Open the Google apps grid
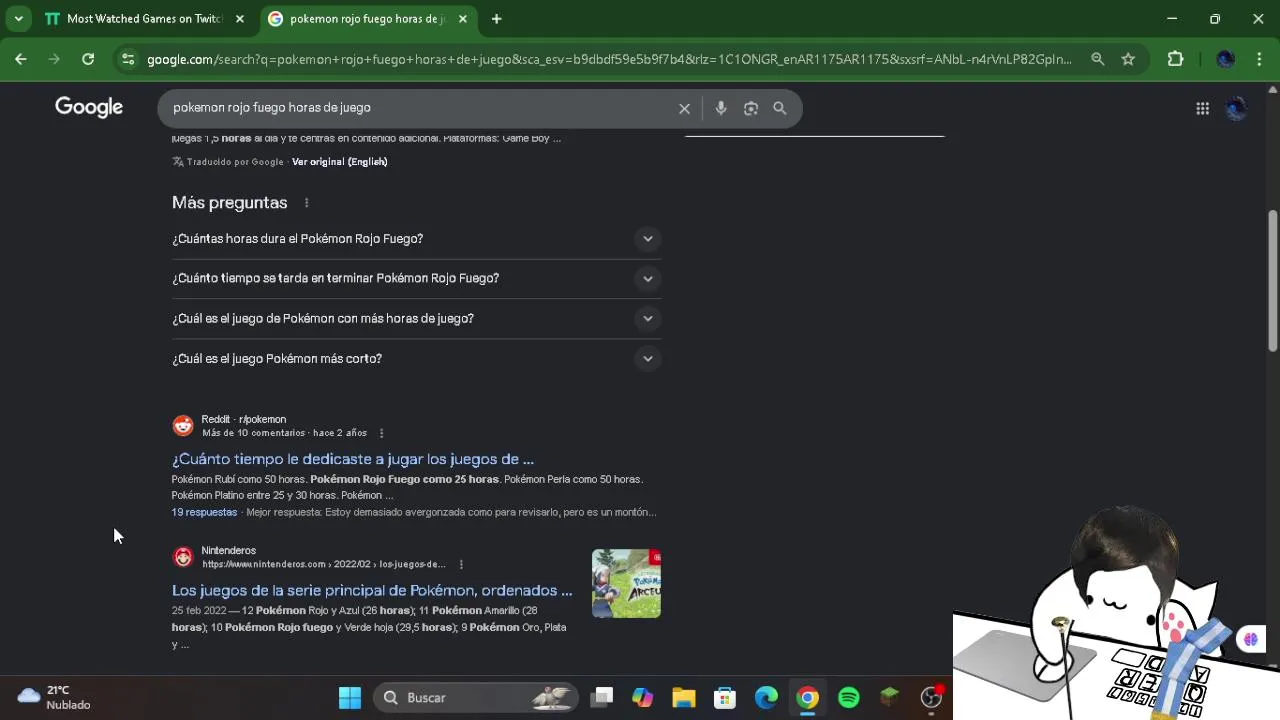This screenshot has height=720, width=1280. tap(1202, 108)
